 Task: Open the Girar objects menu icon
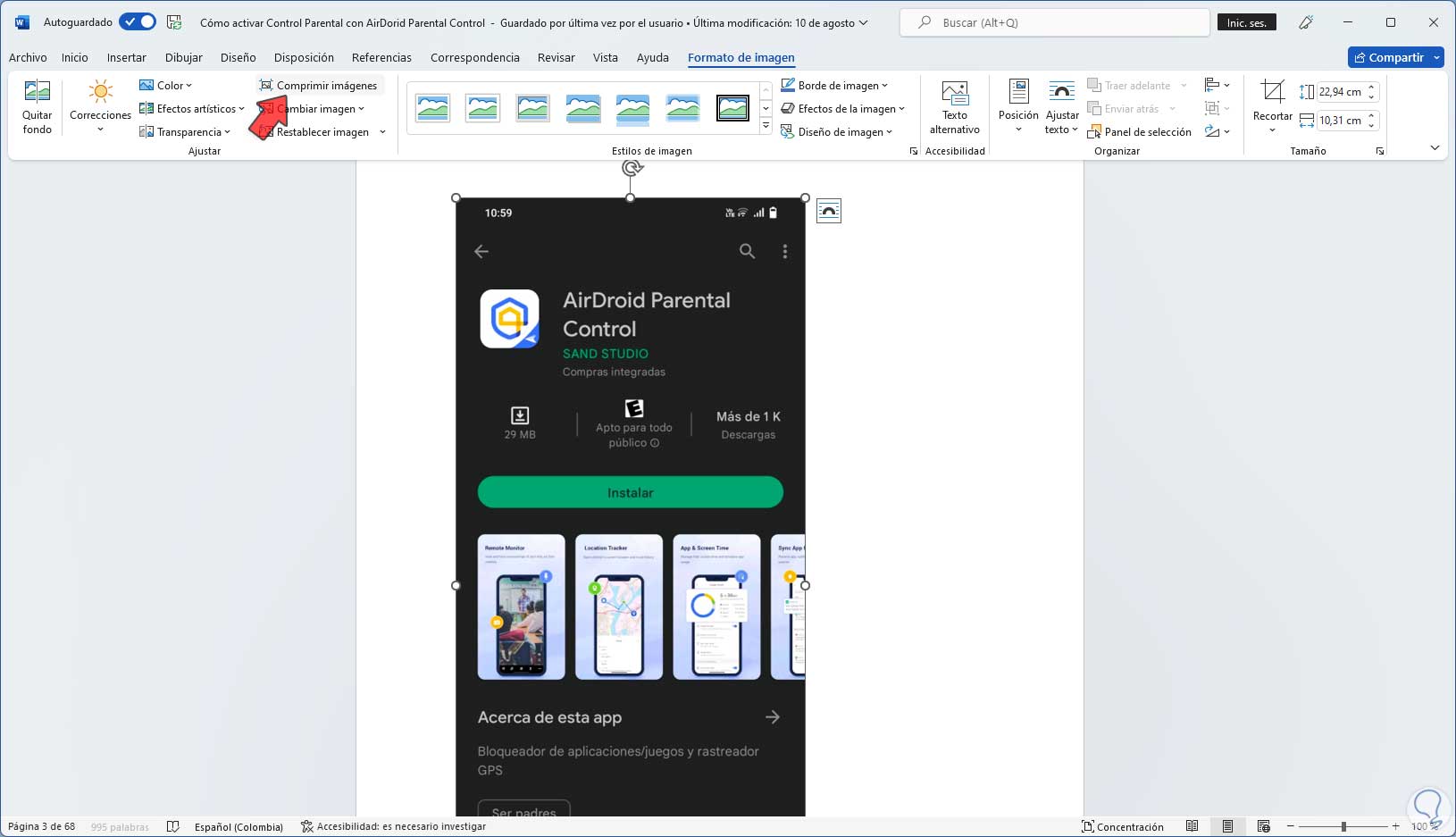(1217, 132)
